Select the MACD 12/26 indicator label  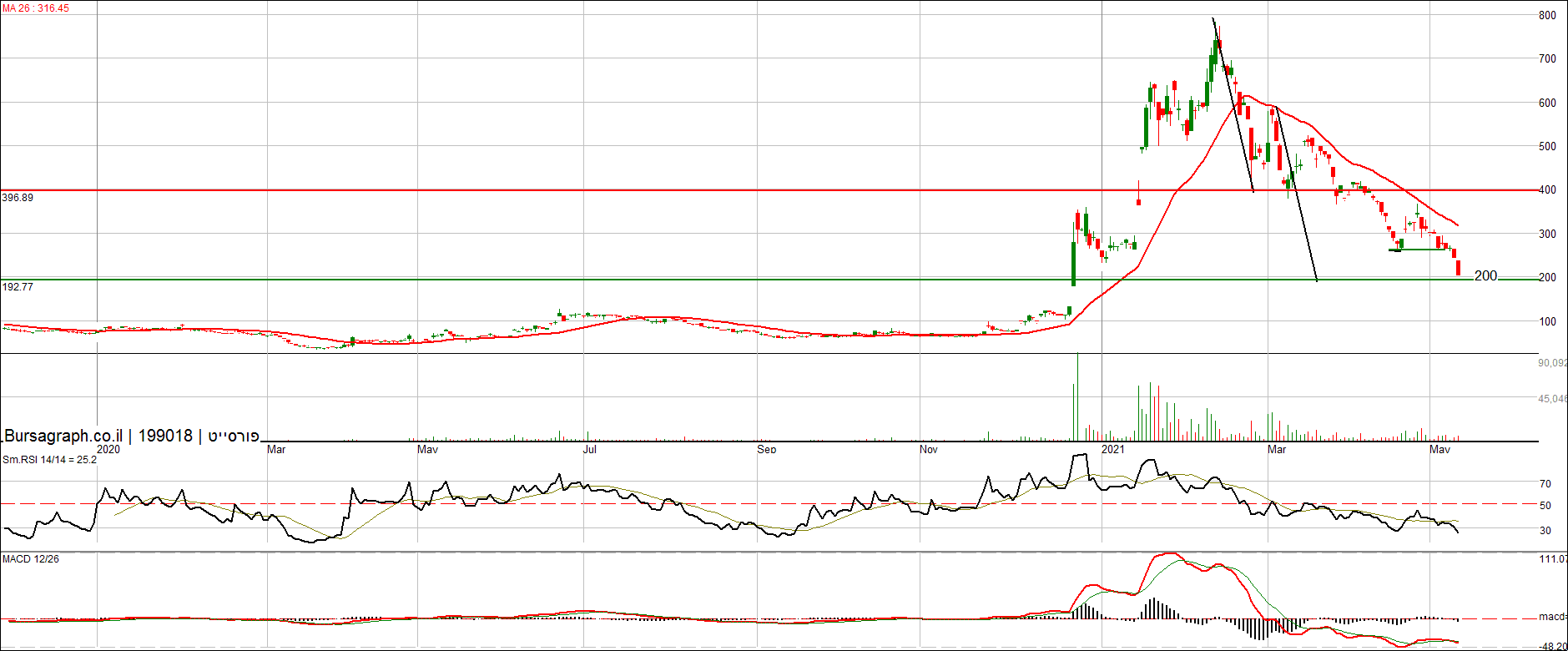31,559
